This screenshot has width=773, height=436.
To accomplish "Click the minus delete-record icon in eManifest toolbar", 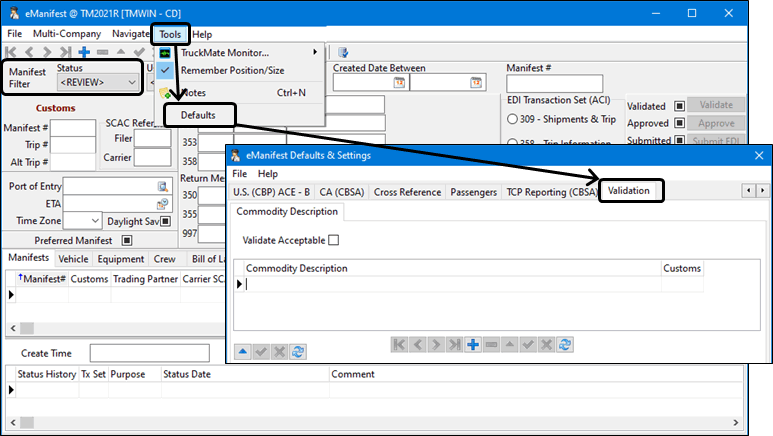I will click(x=102, y=52).
